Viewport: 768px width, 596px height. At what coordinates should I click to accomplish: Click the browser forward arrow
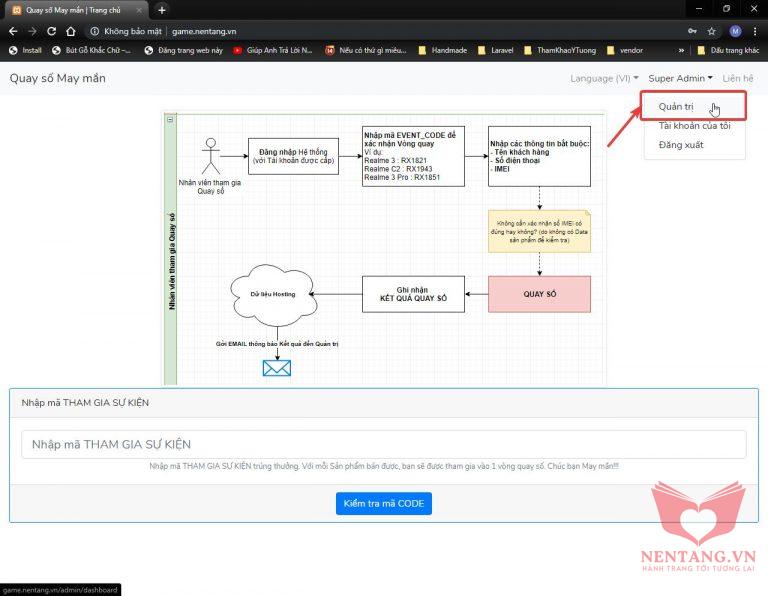32,31
